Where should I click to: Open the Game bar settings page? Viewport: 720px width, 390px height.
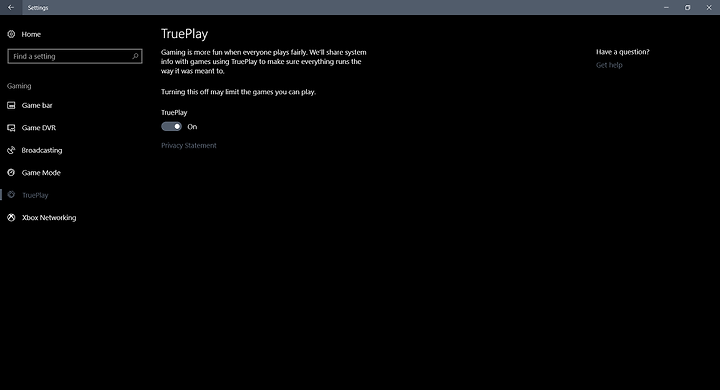click(37, 105)
